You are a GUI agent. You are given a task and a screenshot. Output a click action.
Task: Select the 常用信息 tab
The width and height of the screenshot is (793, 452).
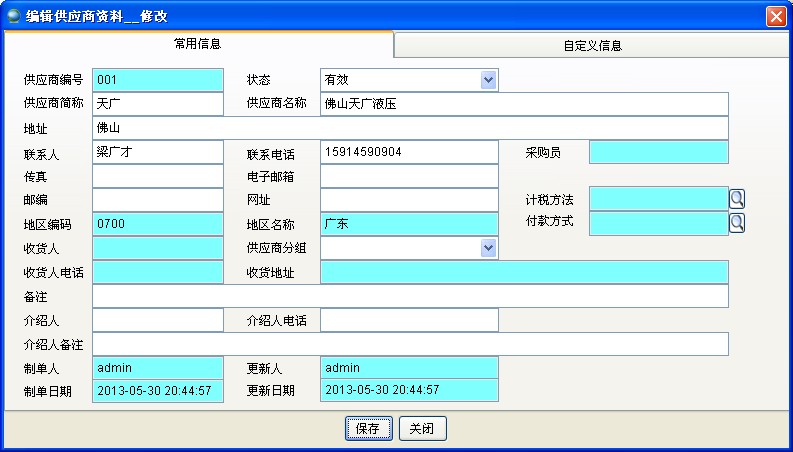click(198, 45)
